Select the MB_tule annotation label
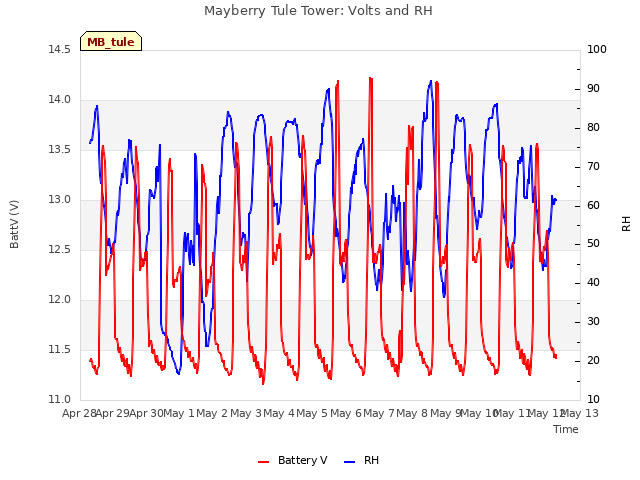 pos(111,42)
